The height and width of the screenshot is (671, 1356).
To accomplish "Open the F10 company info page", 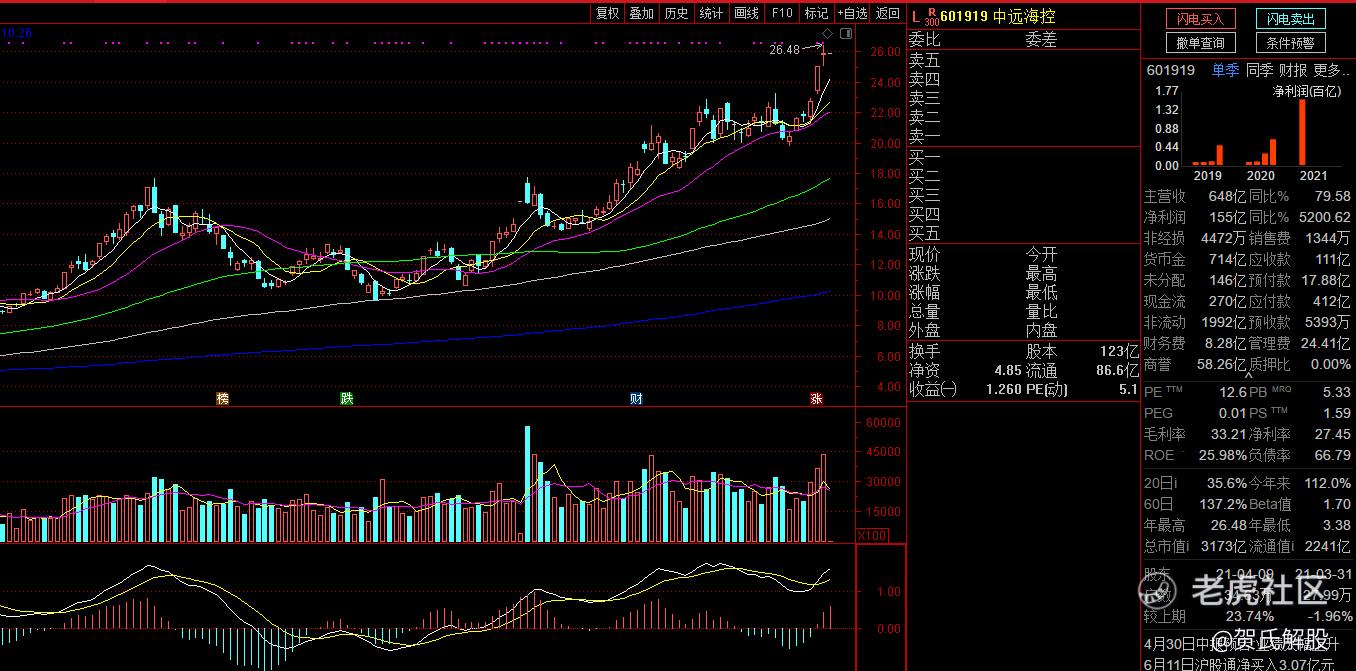I will click(782, 13).
